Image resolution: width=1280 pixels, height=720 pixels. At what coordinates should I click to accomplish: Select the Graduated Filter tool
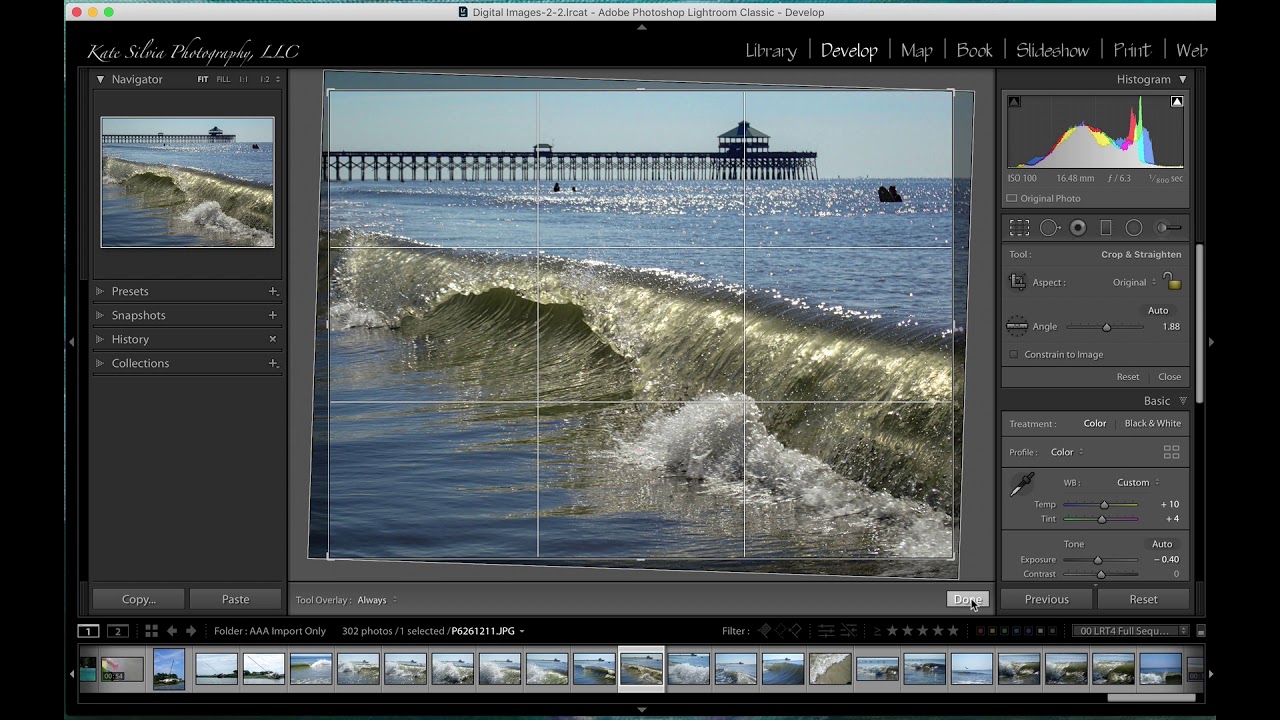pos(1106,228)
